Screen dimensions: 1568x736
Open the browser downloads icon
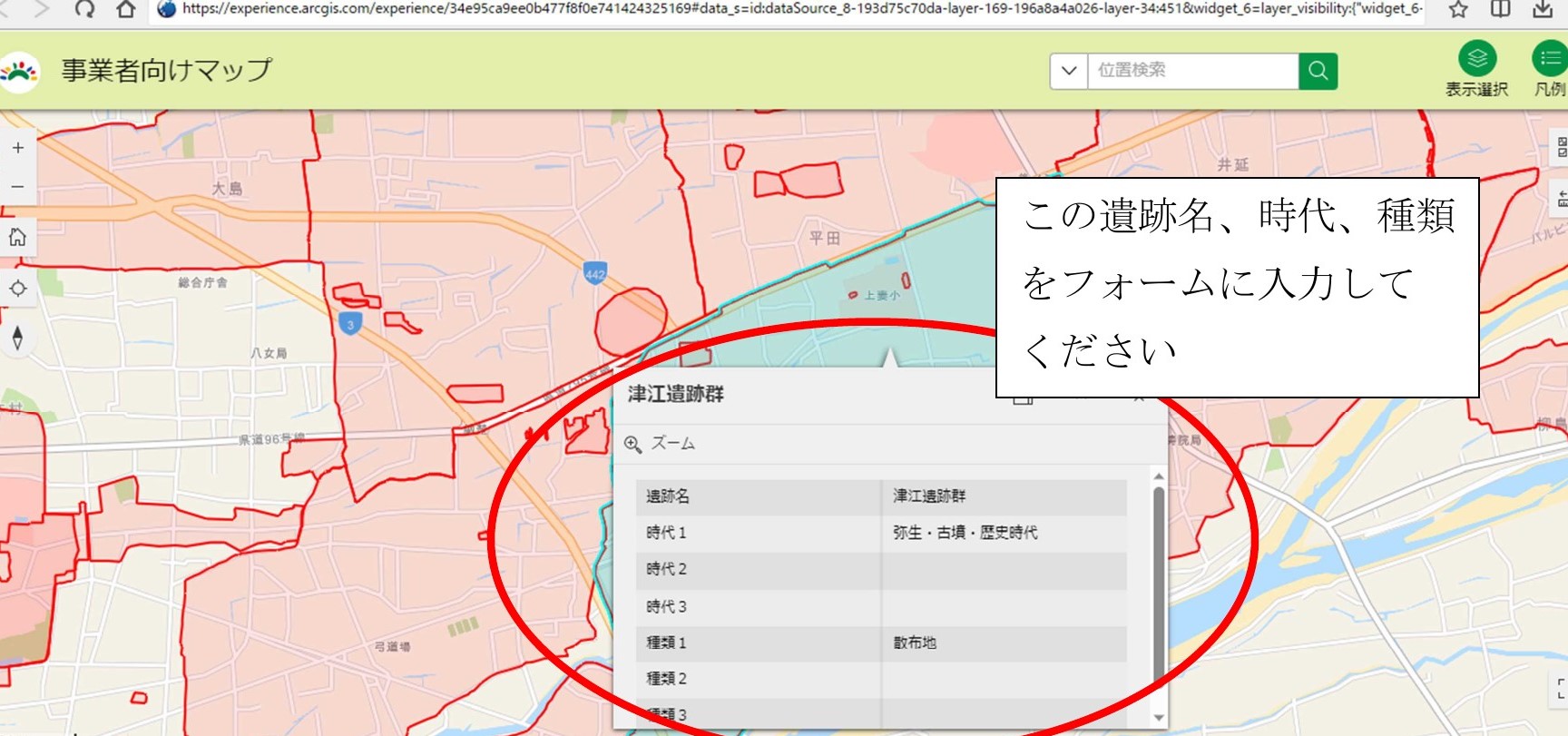tap(1542, 9)
